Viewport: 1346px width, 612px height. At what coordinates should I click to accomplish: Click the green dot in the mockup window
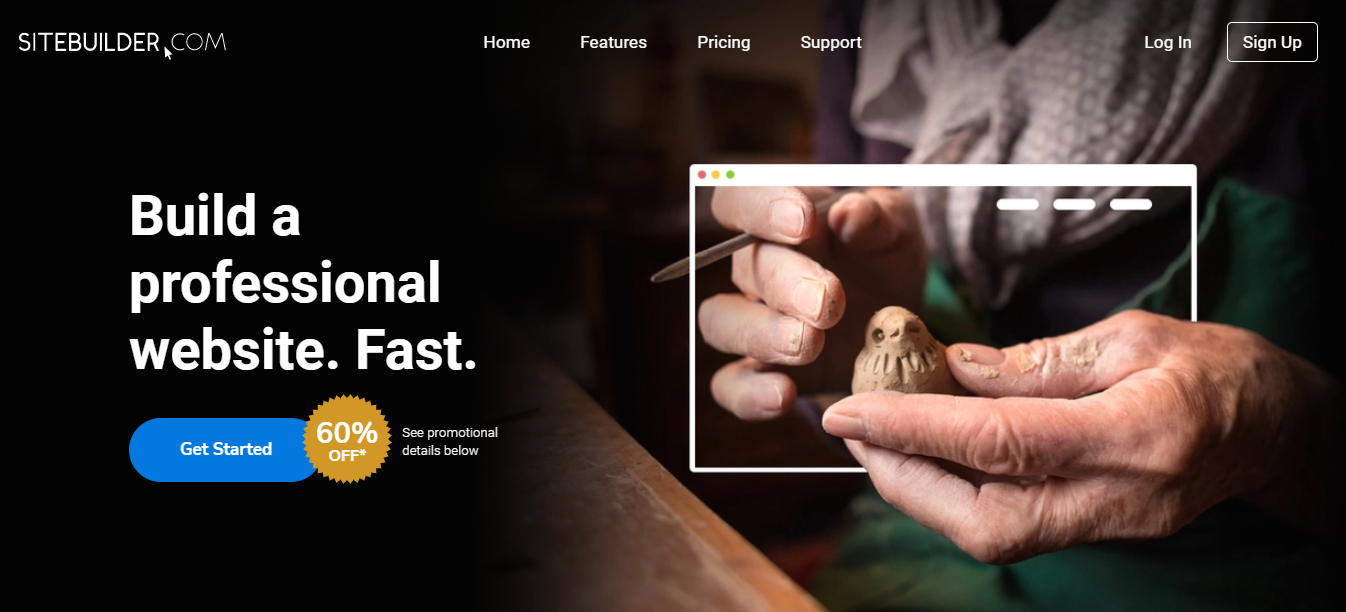[730, 175]
